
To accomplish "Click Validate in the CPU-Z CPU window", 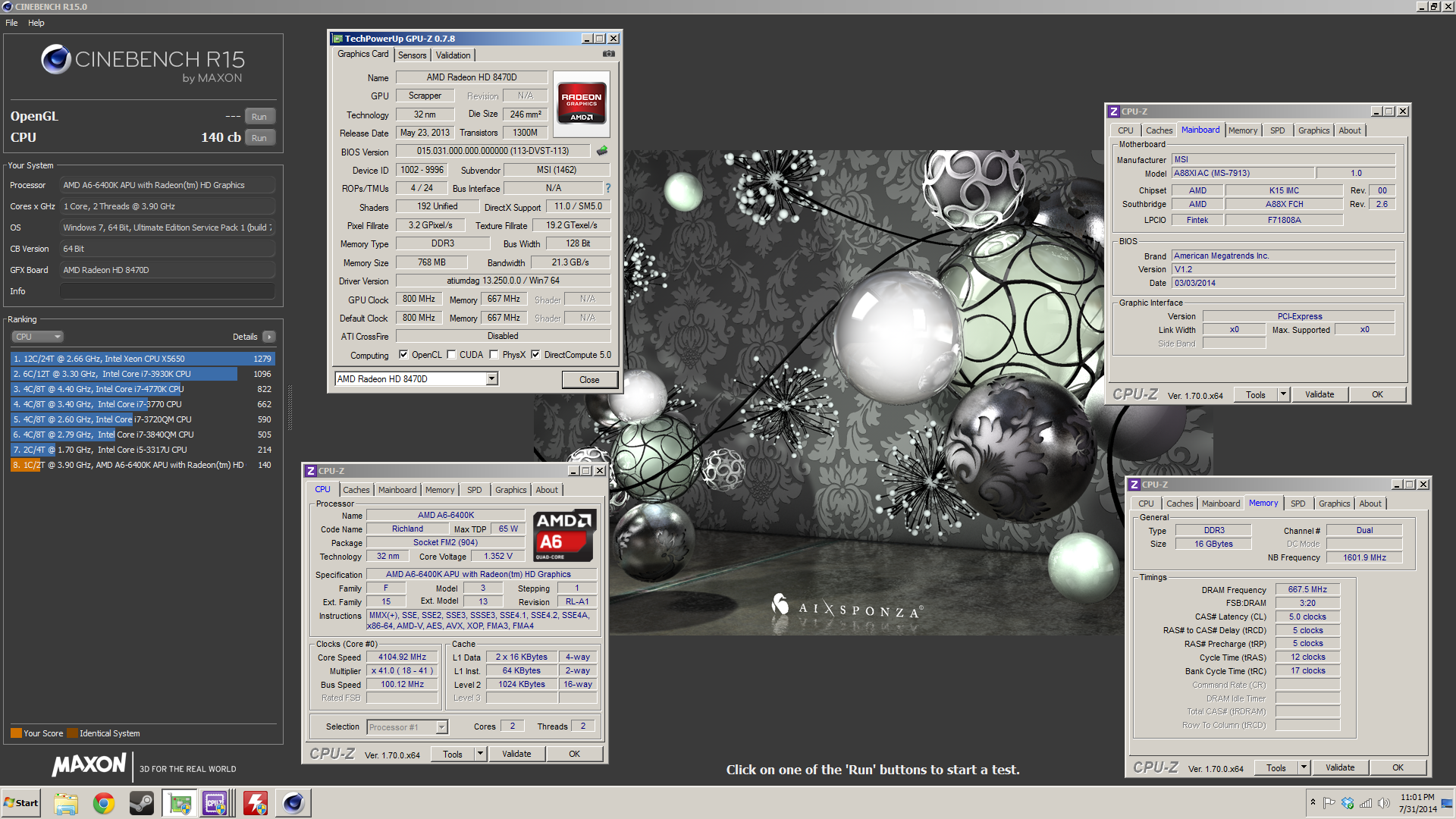I will tap(516, 754).
